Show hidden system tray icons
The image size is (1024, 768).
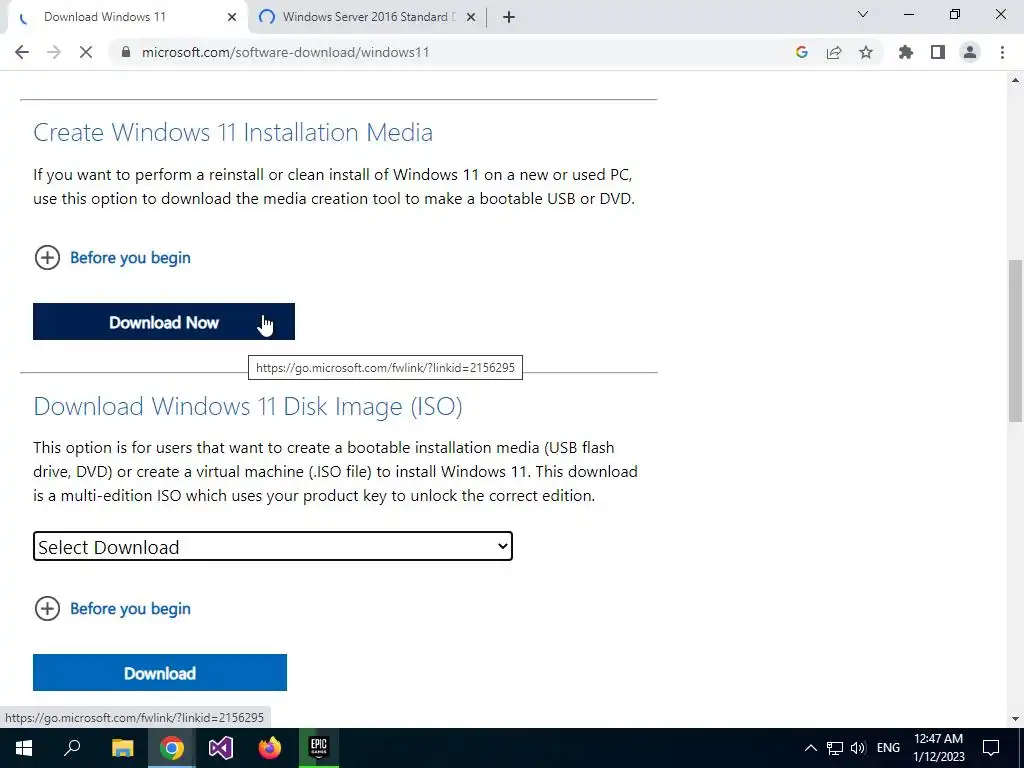(810, 748)
